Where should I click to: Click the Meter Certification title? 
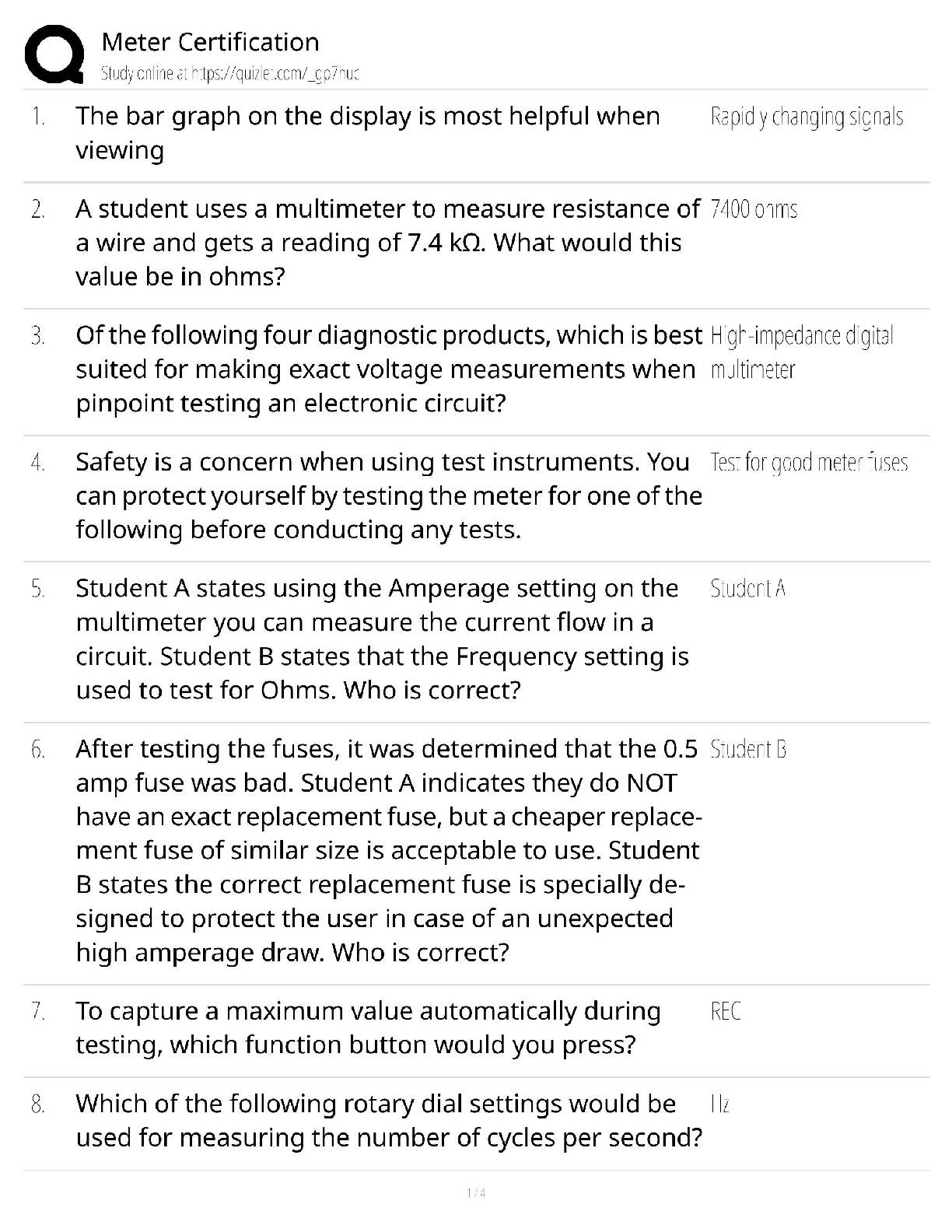pos(210,42)
